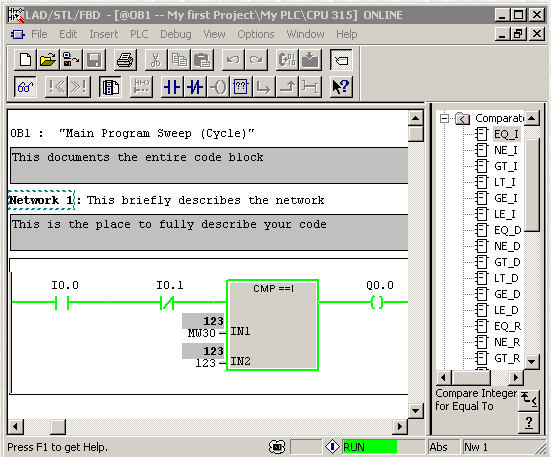Screen dimensions: 551x457
Task: Select the CMP ==I compare box
Action: click(x=273, y=325)
